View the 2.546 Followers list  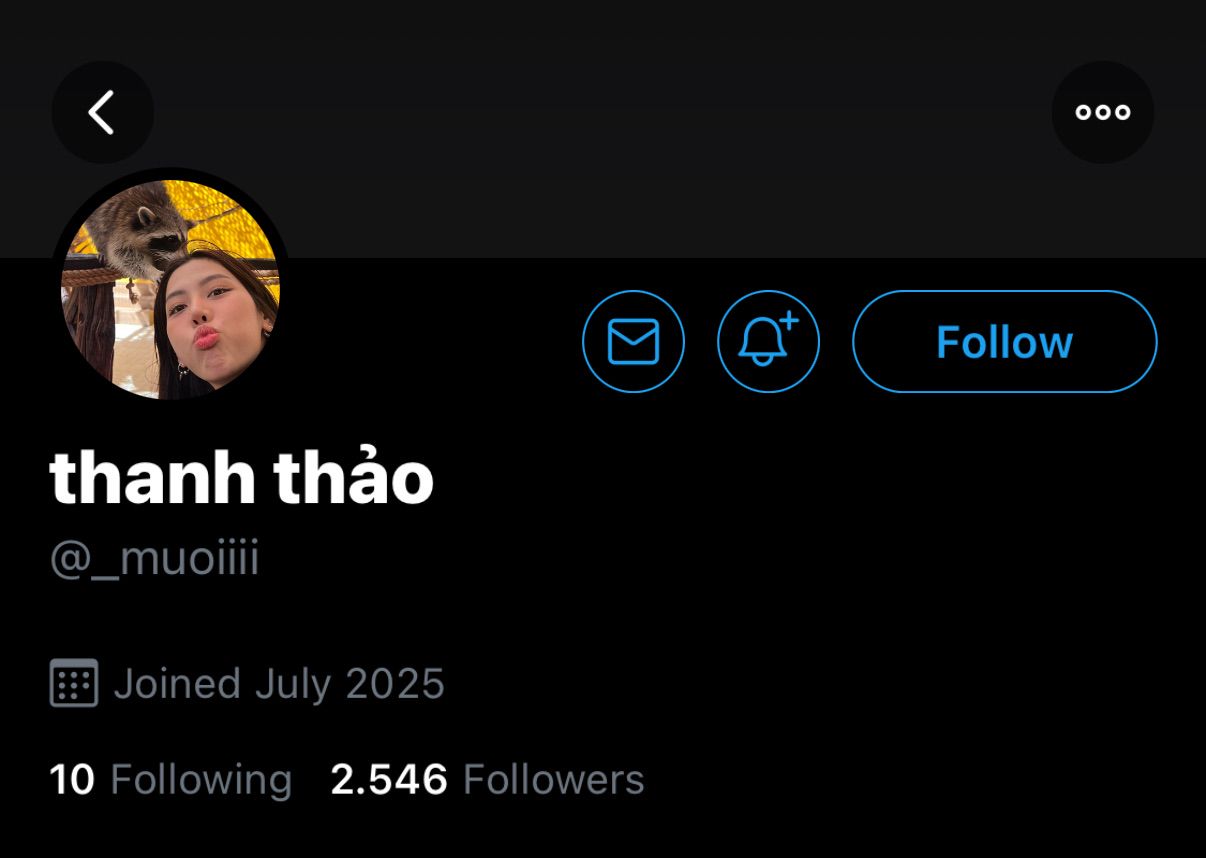tap(487, 779)
